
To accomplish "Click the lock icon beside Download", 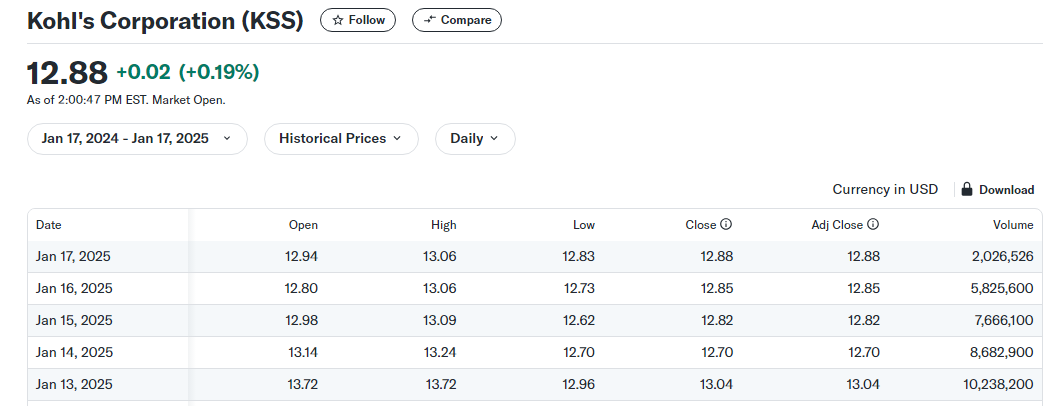I will pyautogui.click(x=967, y=189).
